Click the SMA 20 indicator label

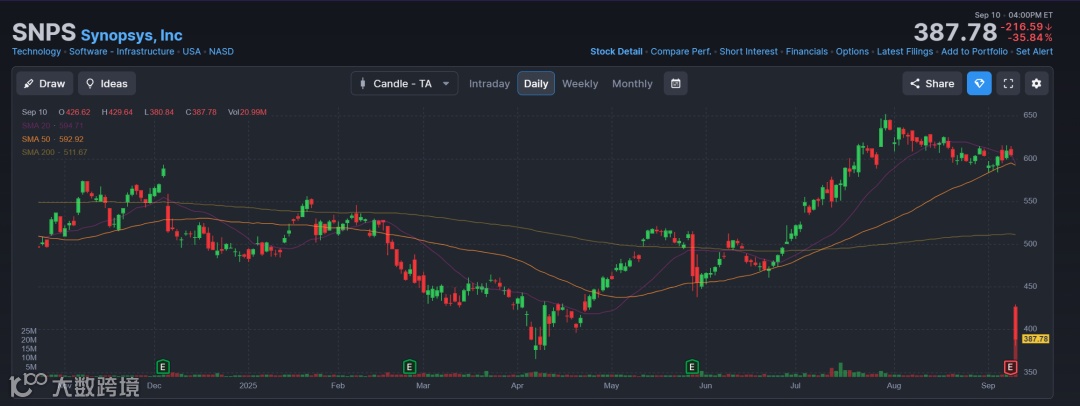52,125
